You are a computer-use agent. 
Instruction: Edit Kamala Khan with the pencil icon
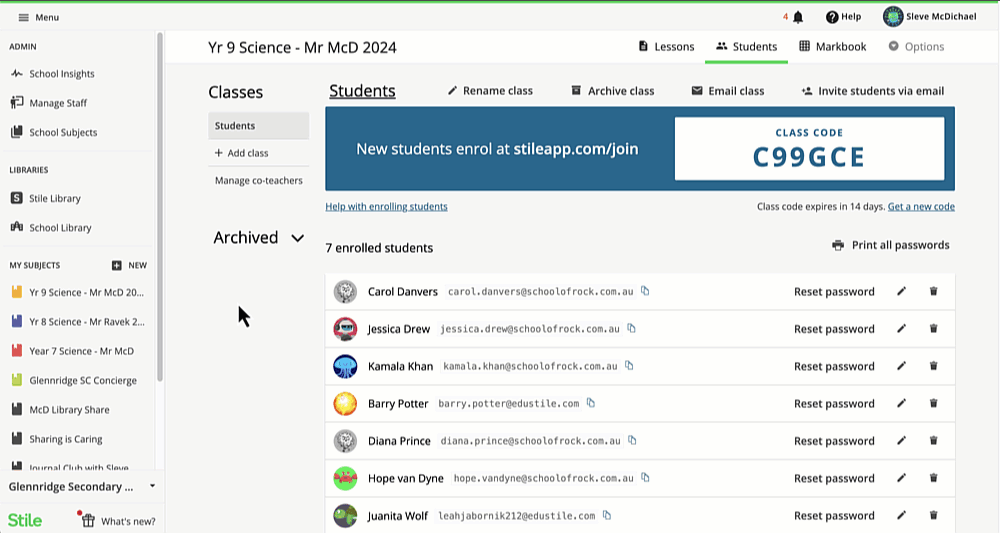pyautogui.click(x=901, y=366)
